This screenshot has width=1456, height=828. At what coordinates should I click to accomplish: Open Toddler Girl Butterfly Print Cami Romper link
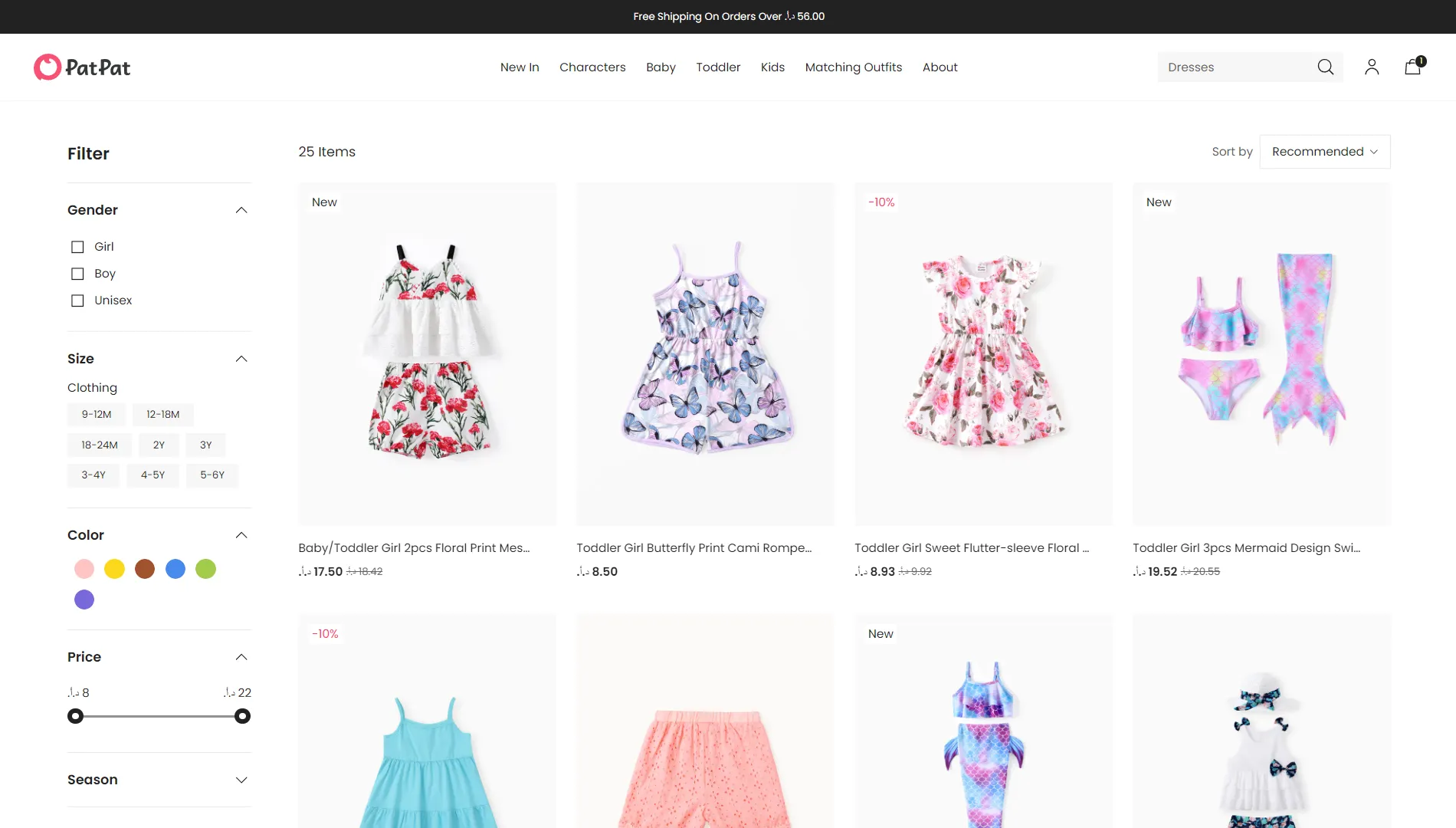coord(694,548)
